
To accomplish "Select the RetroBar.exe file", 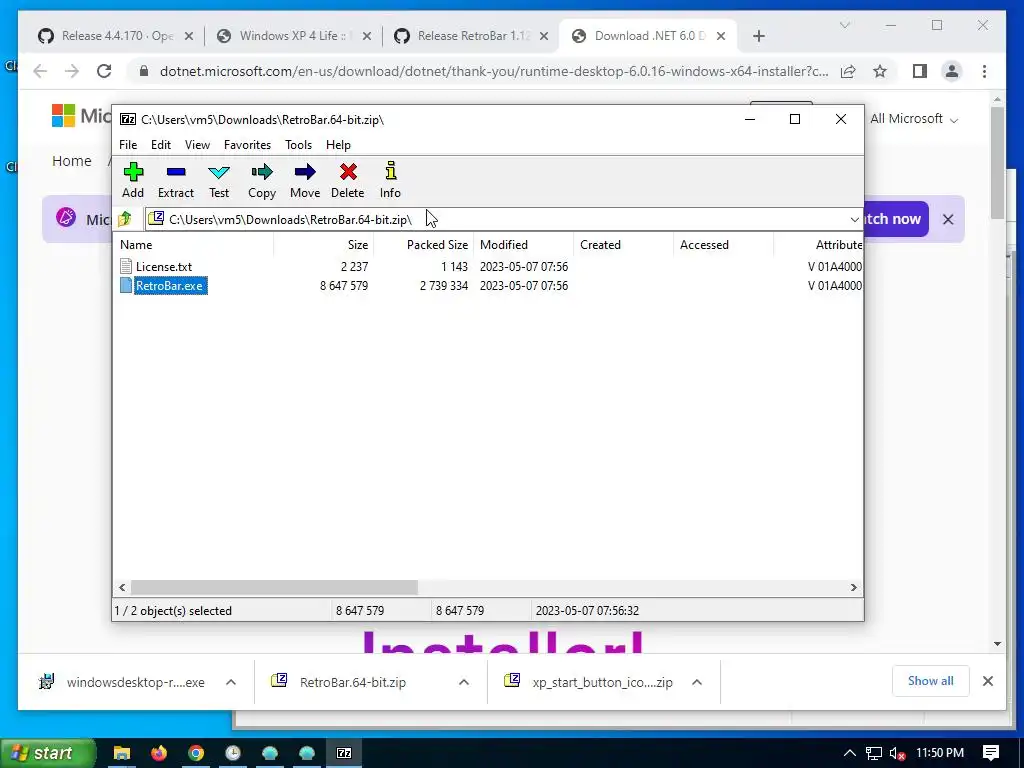I will 169,285.
